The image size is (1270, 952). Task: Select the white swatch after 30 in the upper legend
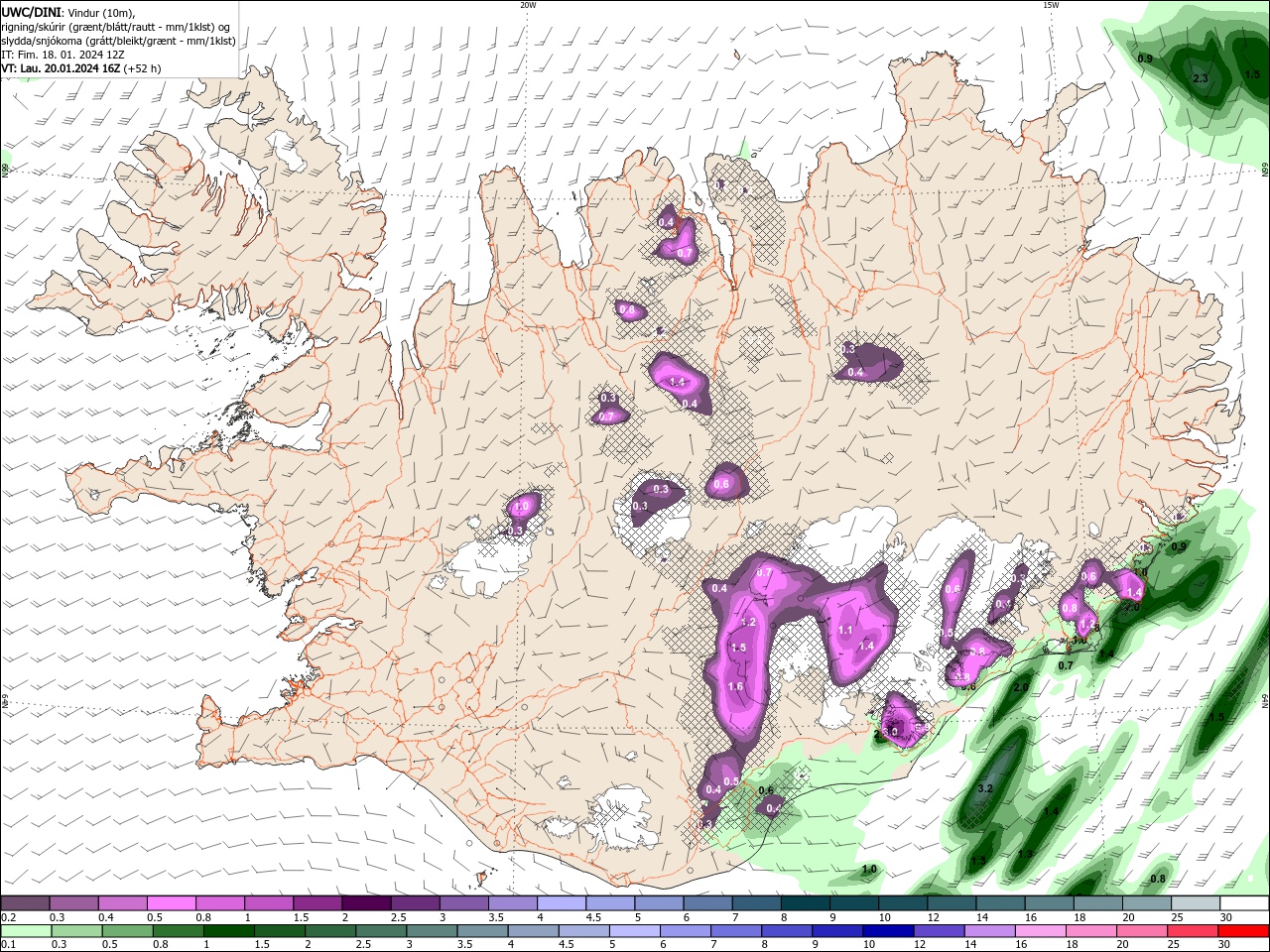[1245, 903]
